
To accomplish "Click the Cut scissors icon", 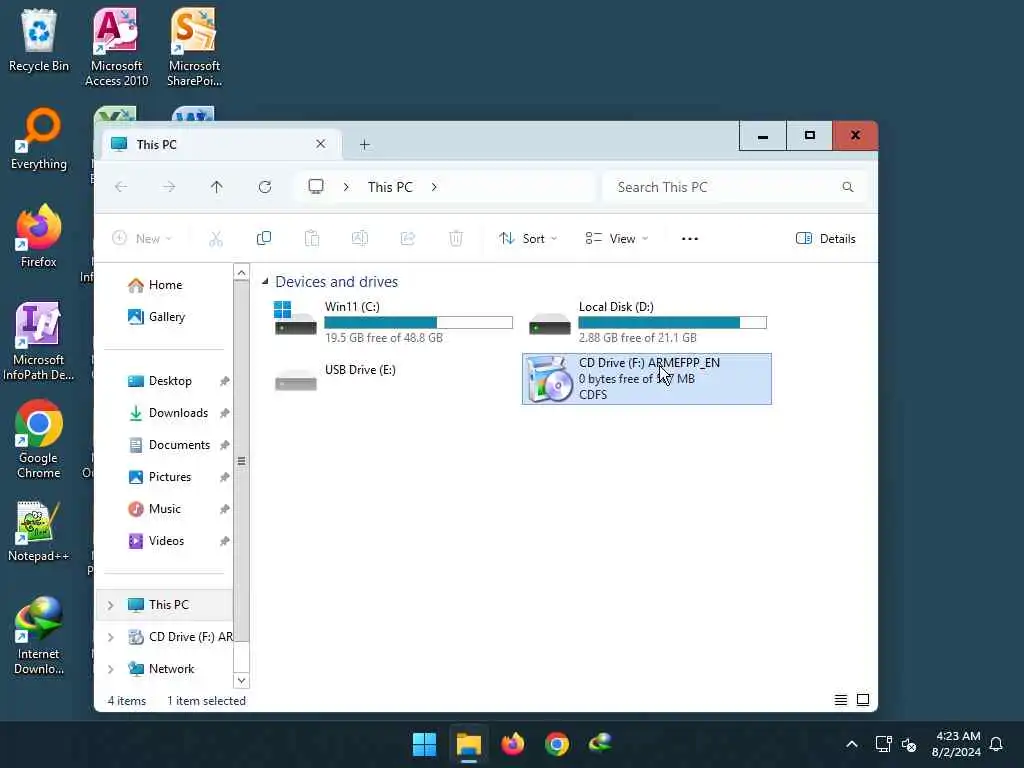I will [x=216, y=239].
